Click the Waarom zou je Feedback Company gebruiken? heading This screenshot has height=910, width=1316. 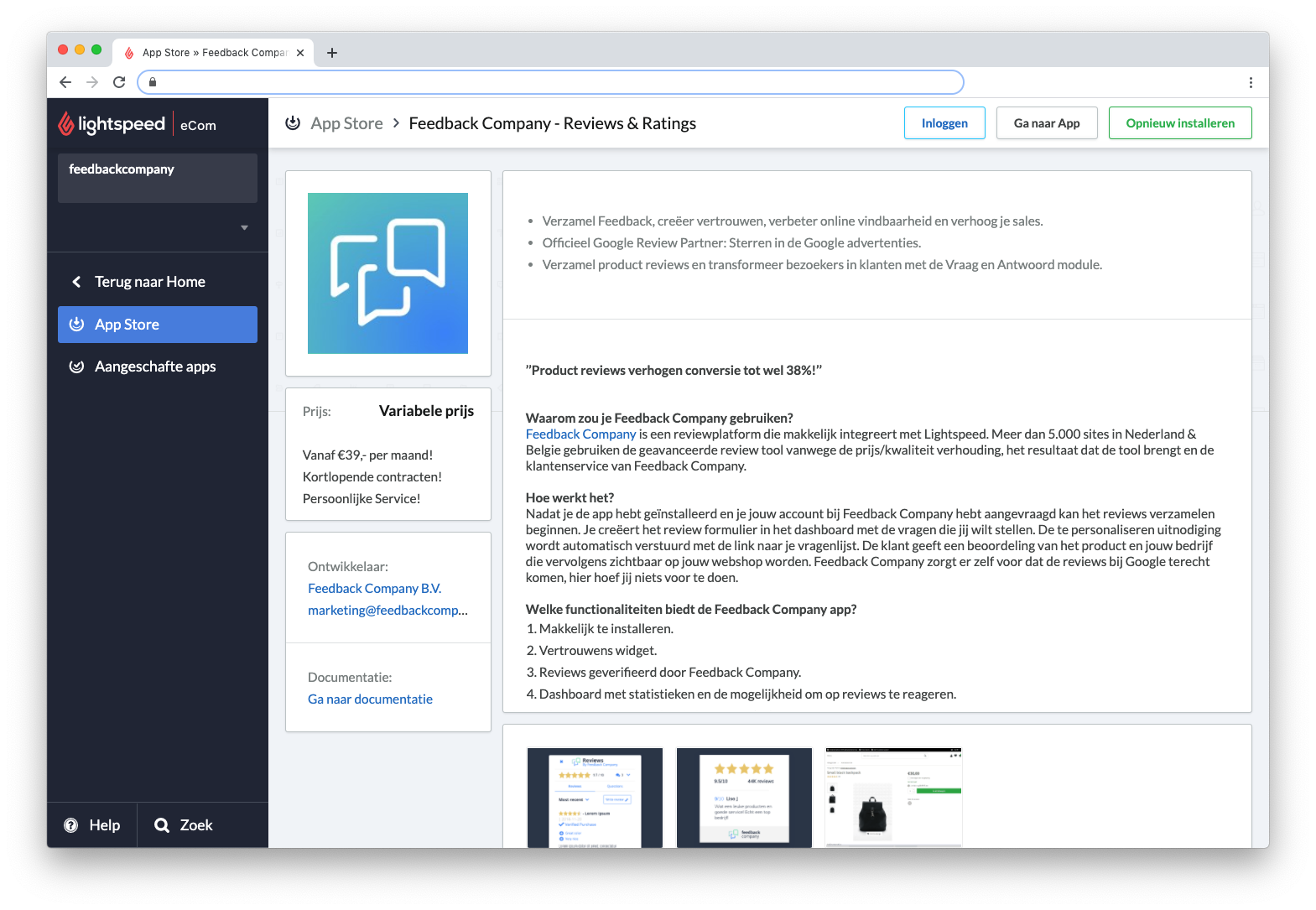pyautogui.click(x=659, y=419)
